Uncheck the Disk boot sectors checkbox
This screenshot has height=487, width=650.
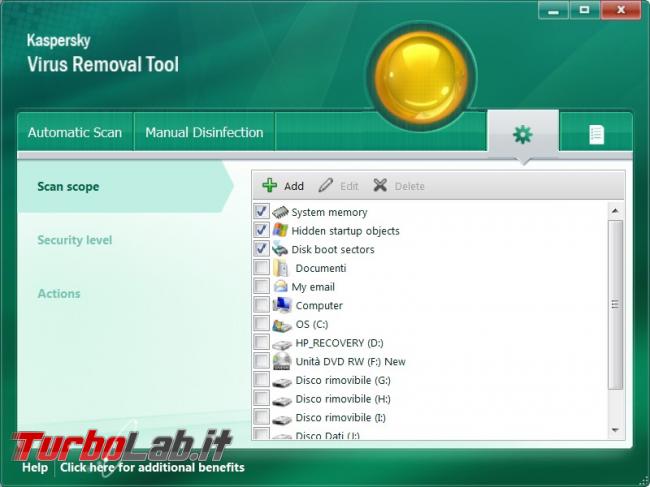coord(261,249)
